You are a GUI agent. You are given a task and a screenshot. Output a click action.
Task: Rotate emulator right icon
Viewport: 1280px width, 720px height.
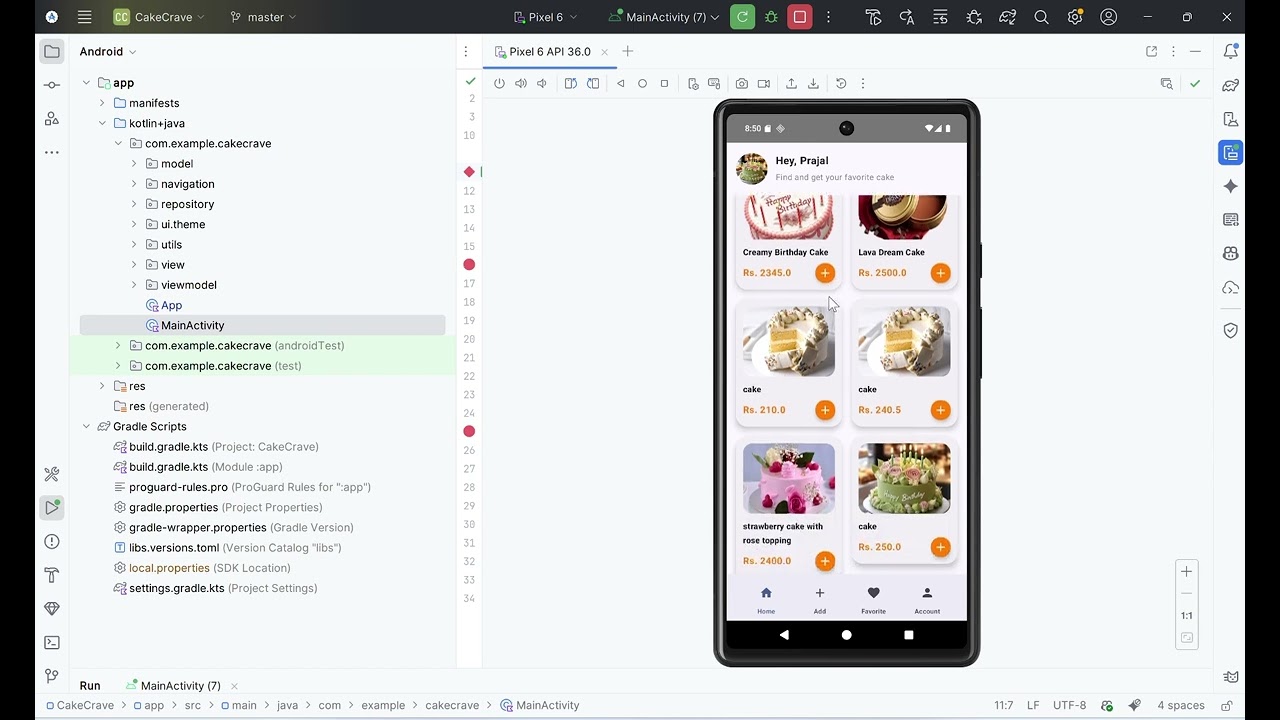(593, 84)
